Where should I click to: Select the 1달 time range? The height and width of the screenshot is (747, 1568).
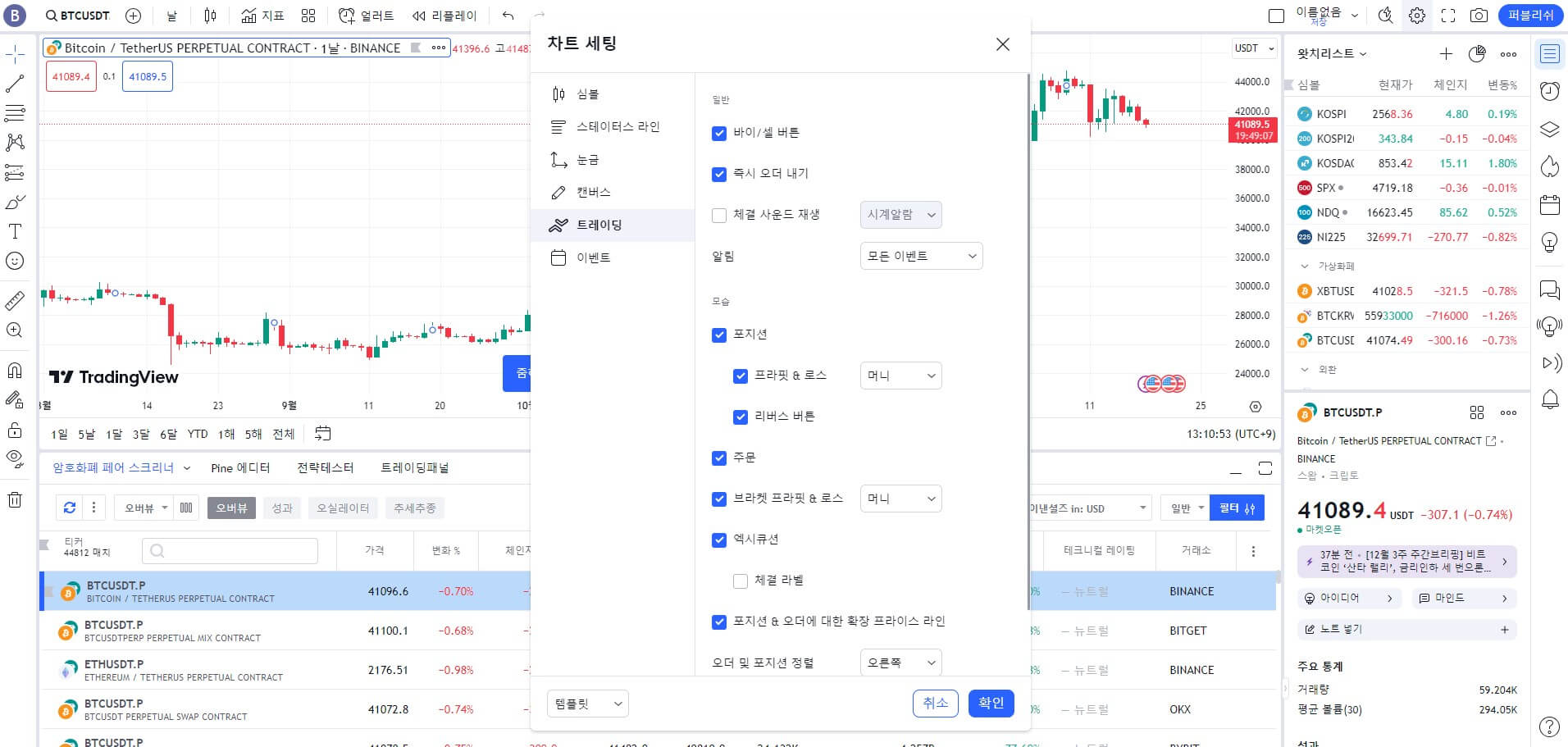pos(114,435)
